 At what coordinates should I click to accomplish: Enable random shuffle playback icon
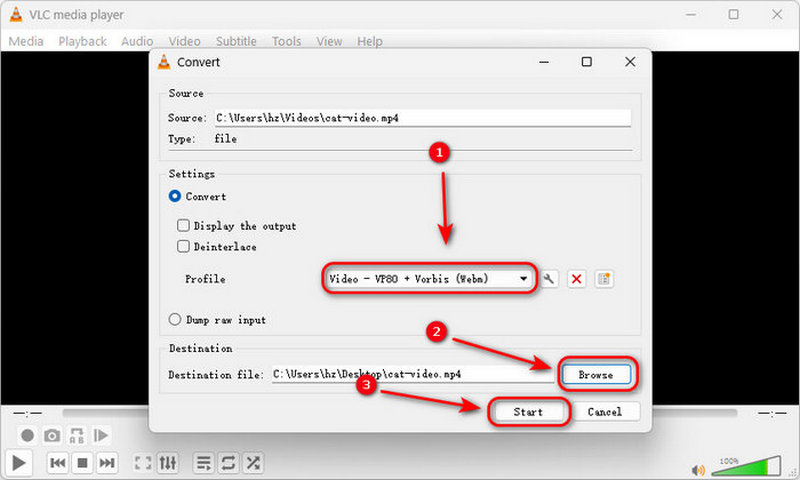click(253, 463)
